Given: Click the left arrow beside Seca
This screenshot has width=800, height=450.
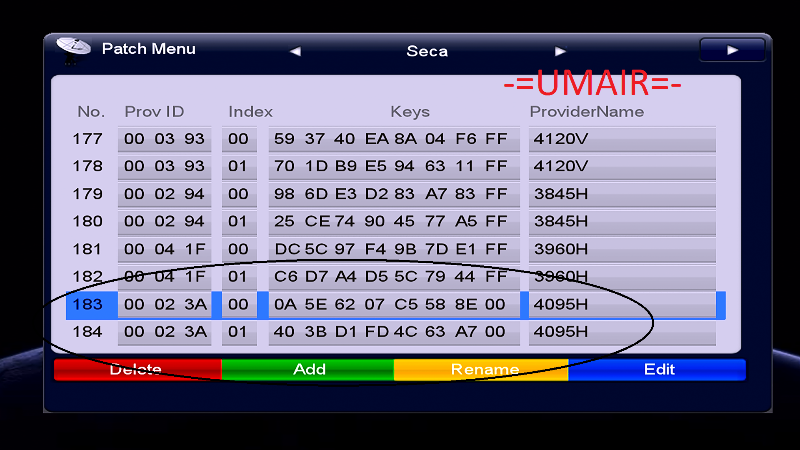Looking at the screenshot, I should (295, 51).
